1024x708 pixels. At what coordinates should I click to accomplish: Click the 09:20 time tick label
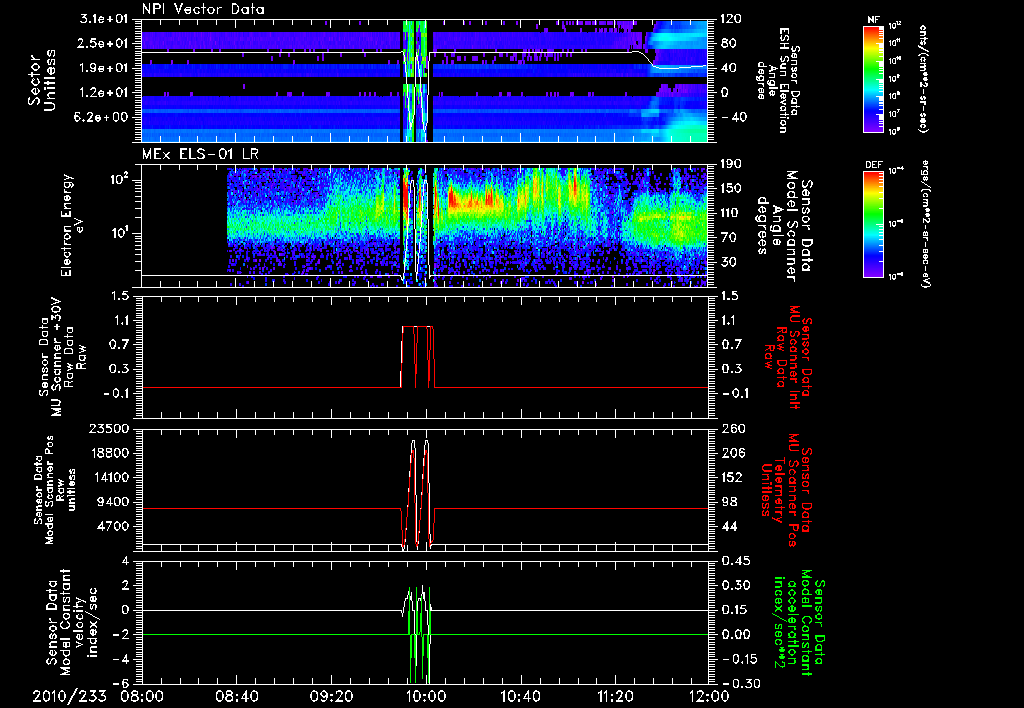[332, 696]
